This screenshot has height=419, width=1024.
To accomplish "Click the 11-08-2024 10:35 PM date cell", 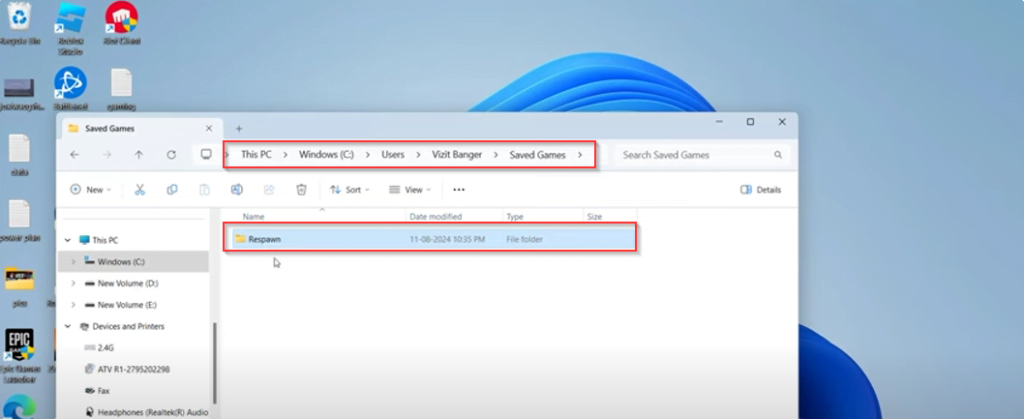I will click(447, 240).
